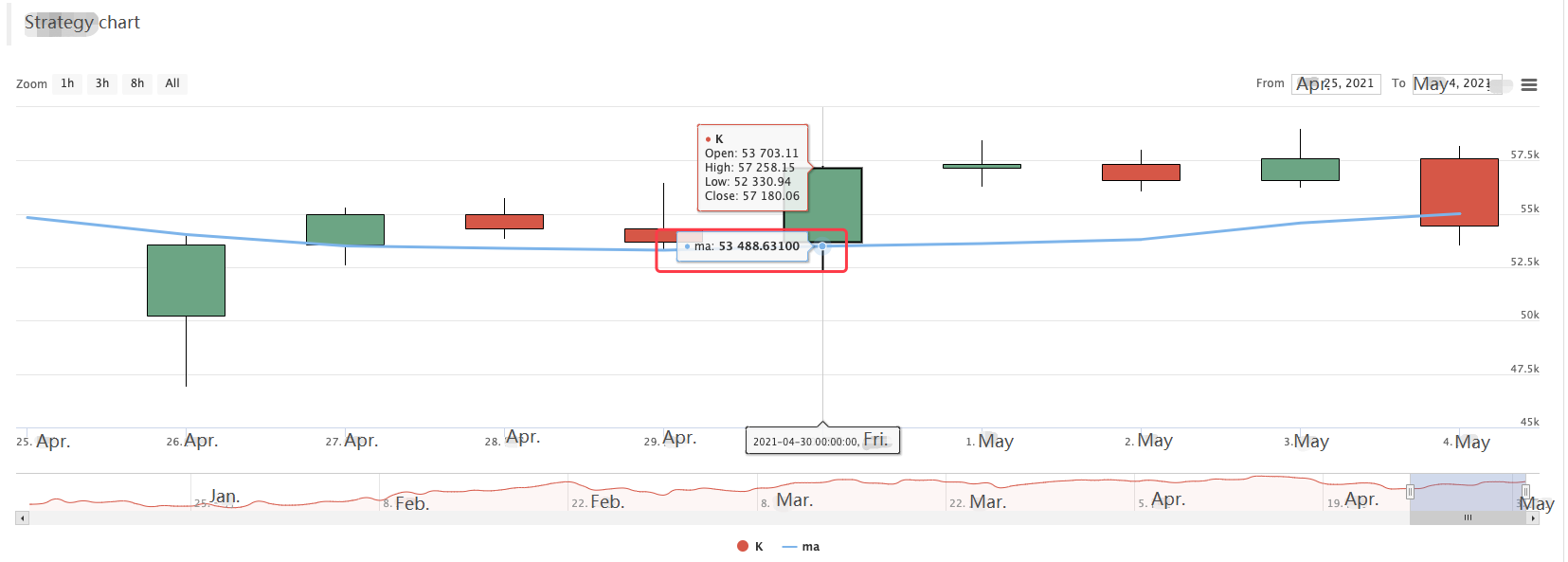Open the To date field
This screenshot has width=1568, height=562.
1456,83
